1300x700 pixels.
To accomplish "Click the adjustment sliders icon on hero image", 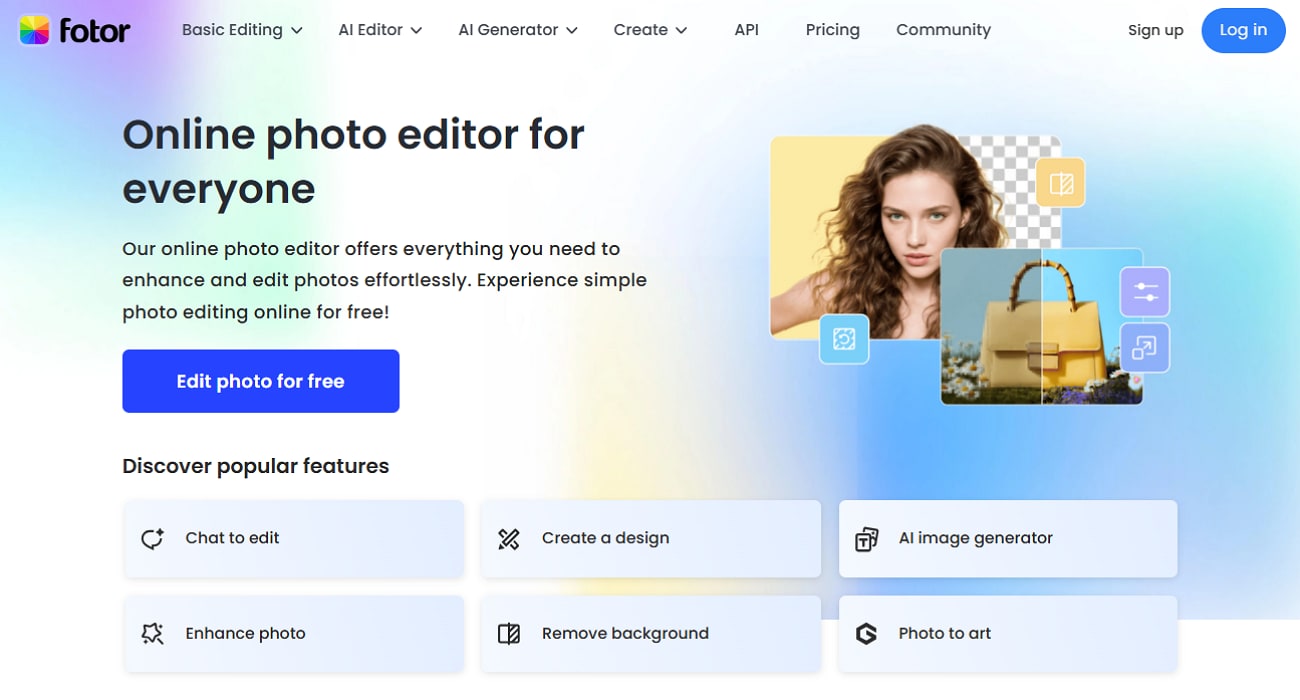I will (1144, 292).
